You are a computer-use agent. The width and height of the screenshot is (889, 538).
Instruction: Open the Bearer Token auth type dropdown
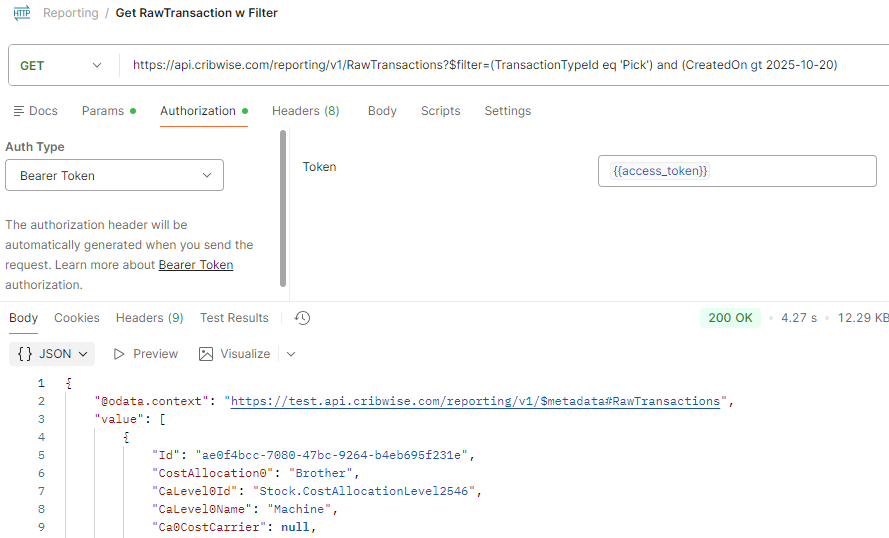point(115,175)
